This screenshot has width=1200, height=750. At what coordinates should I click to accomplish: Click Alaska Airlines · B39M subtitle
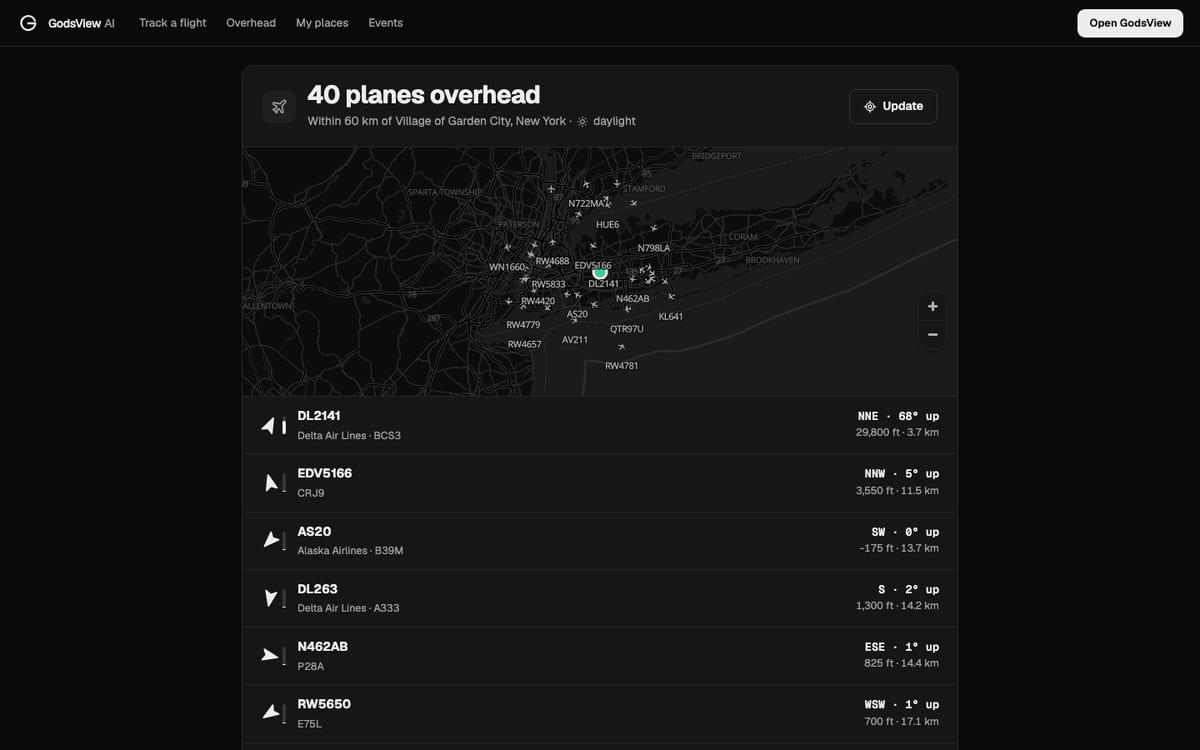click(350, 551)
